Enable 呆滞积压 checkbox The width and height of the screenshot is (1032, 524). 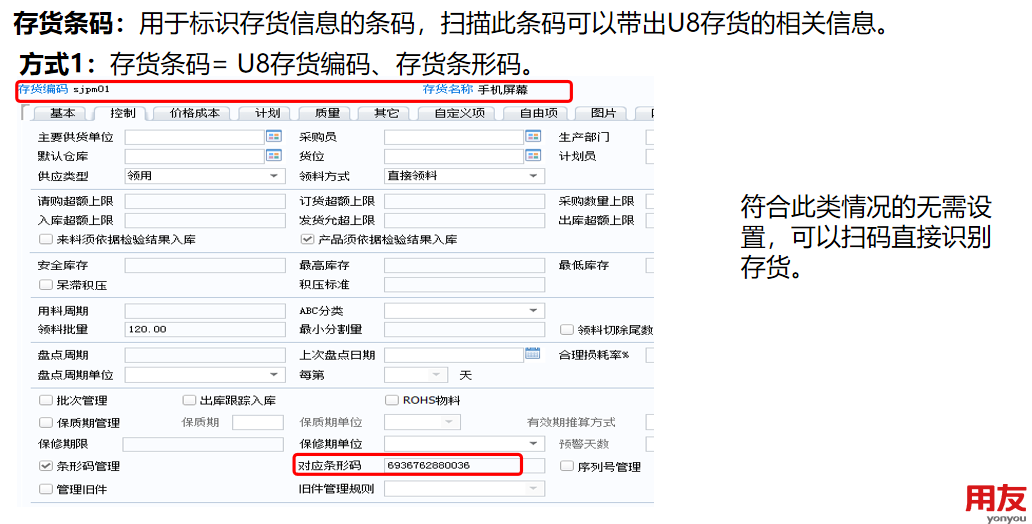pyautogui.click(x=45, y=285)
